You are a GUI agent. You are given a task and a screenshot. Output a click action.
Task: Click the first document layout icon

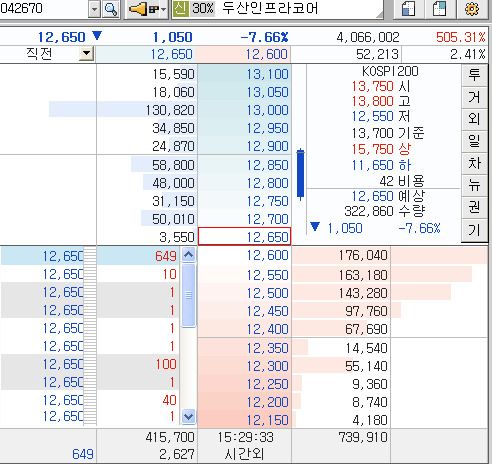coord(408,9)
